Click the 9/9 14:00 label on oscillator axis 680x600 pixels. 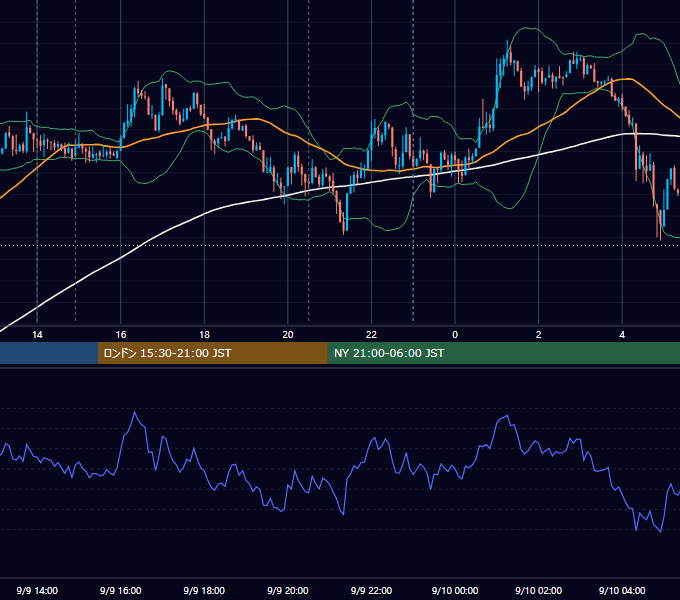tap(37, 590)
